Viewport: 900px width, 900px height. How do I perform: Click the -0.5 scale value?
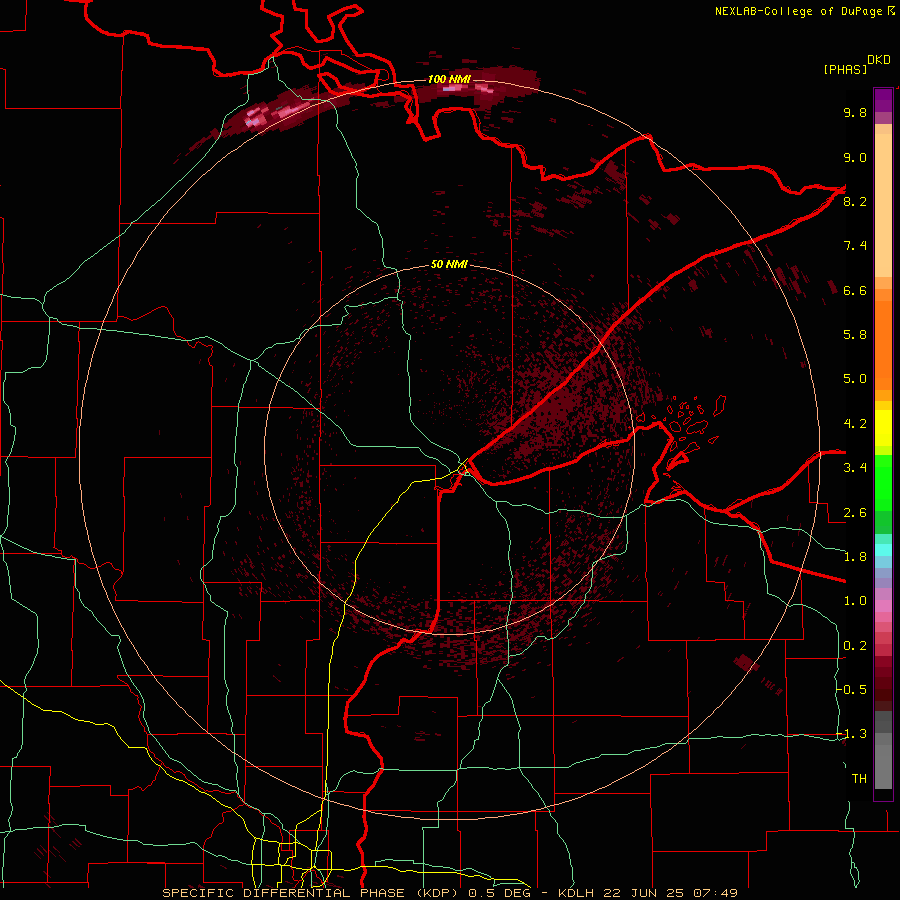click(x=851, y=690)
